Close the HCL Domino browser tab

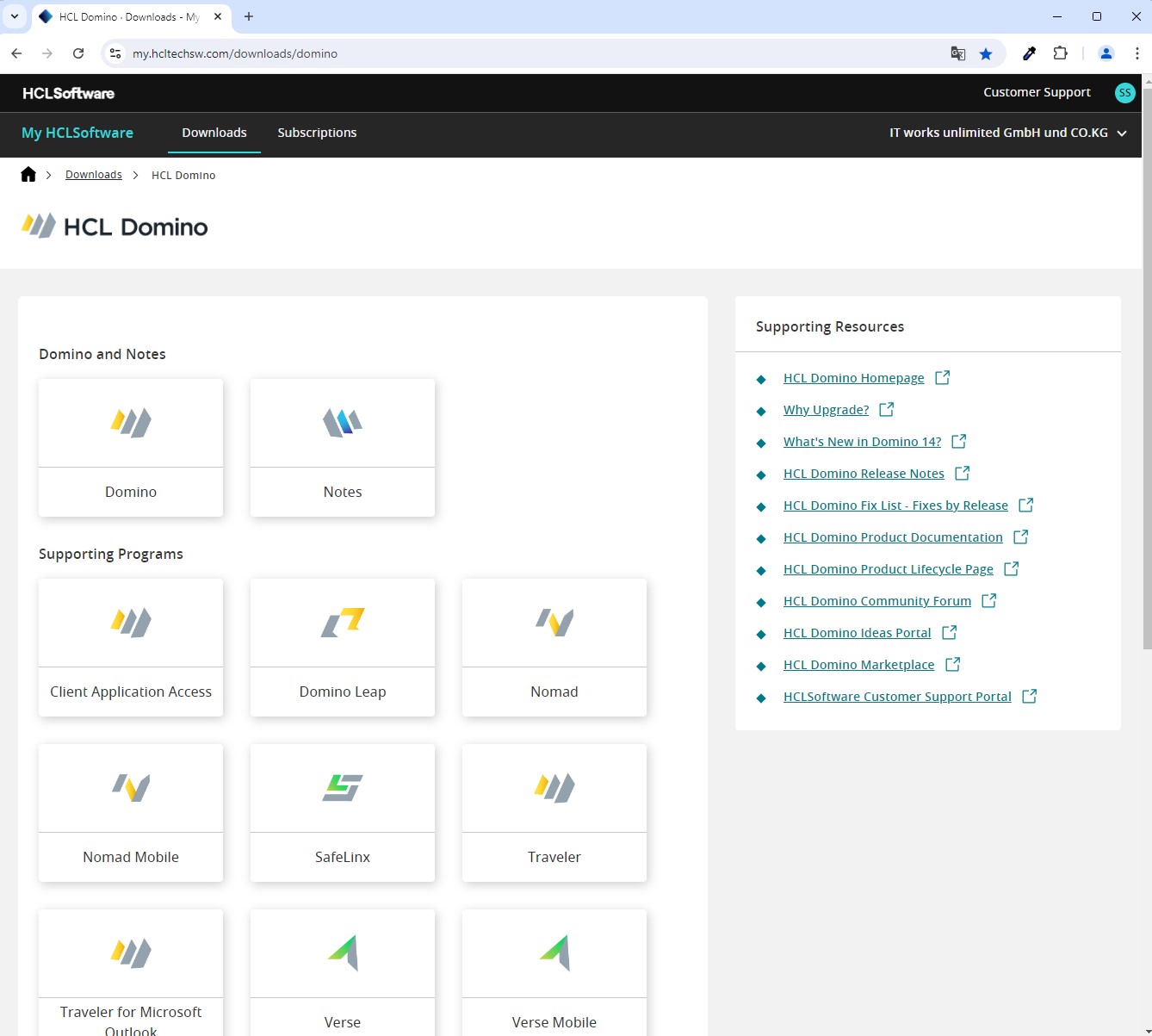click(218, 16)
